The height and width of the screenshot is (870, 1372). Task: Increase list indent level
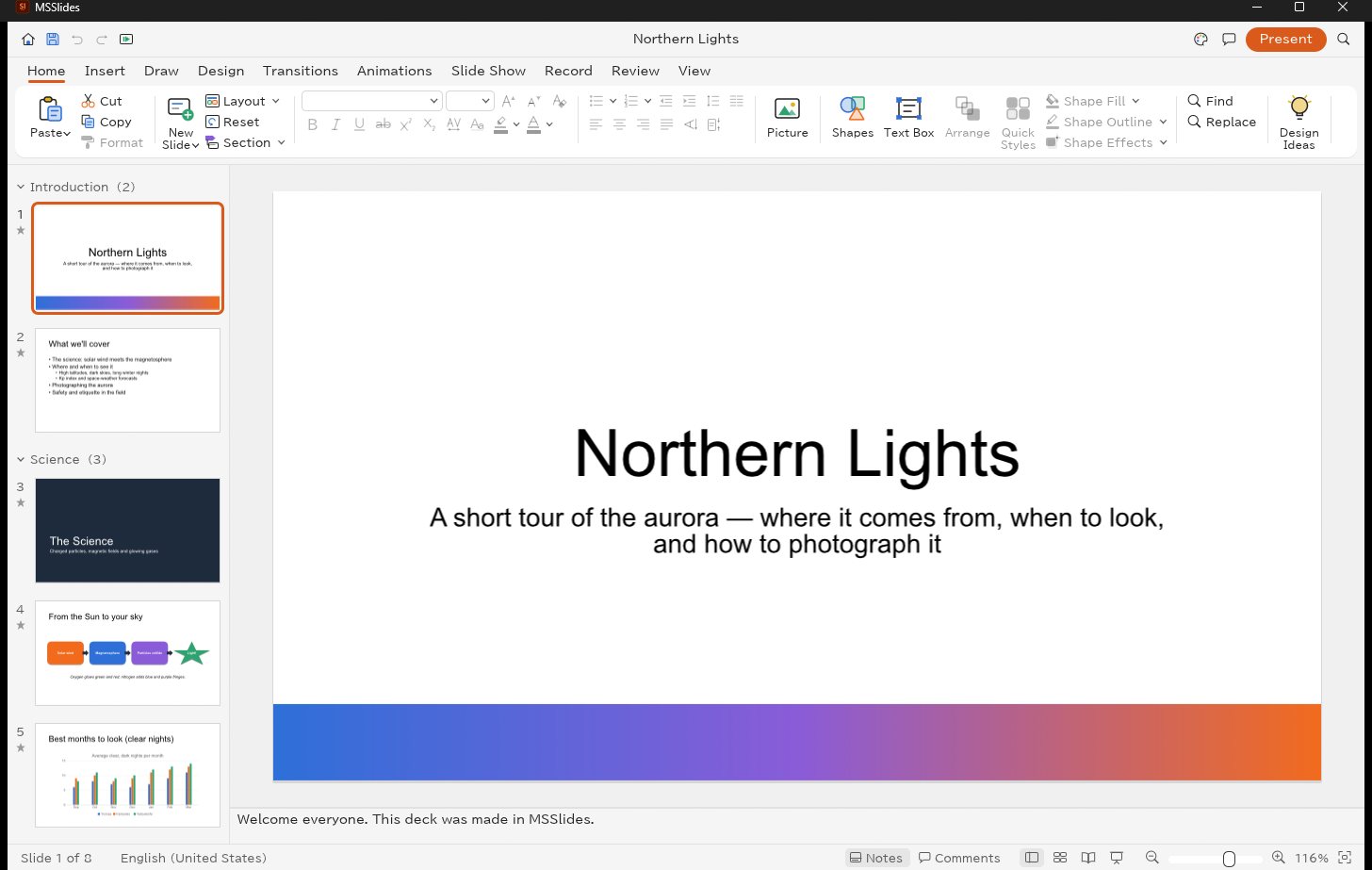tap(689, 101)
